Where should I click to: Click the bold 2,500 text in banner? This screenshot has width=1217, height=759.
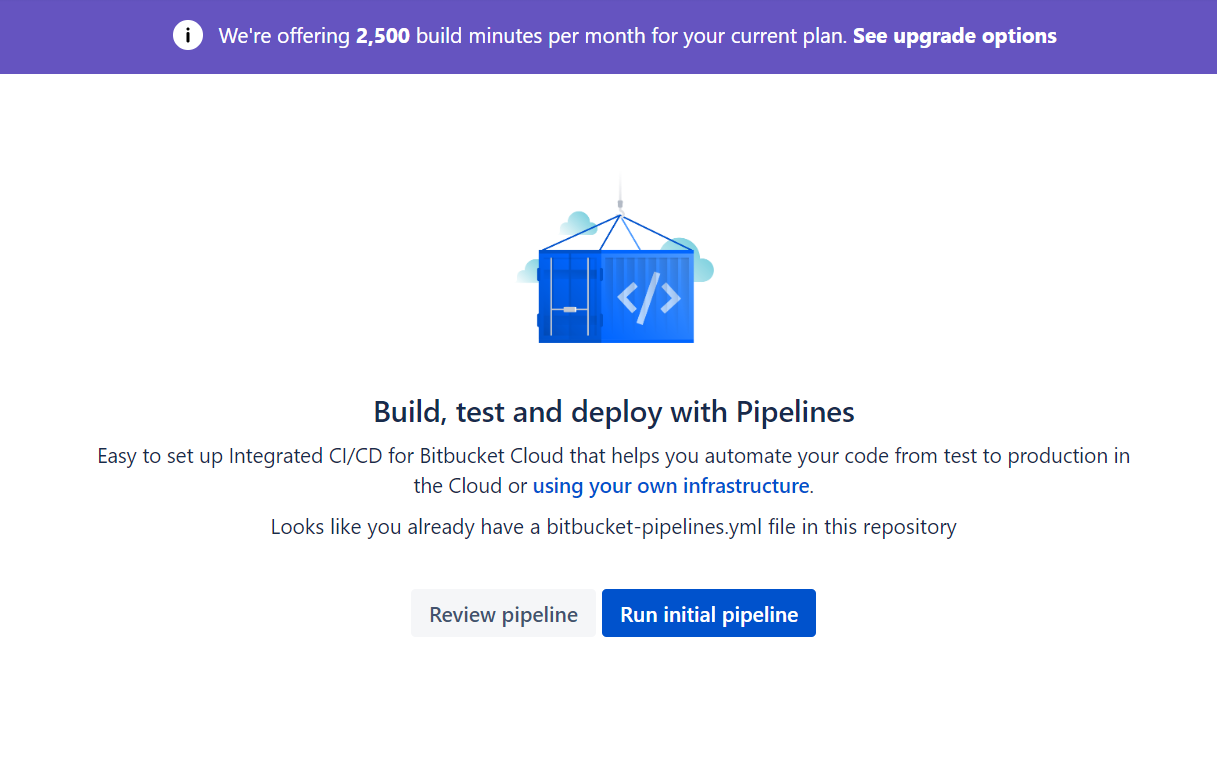point(383,36)
